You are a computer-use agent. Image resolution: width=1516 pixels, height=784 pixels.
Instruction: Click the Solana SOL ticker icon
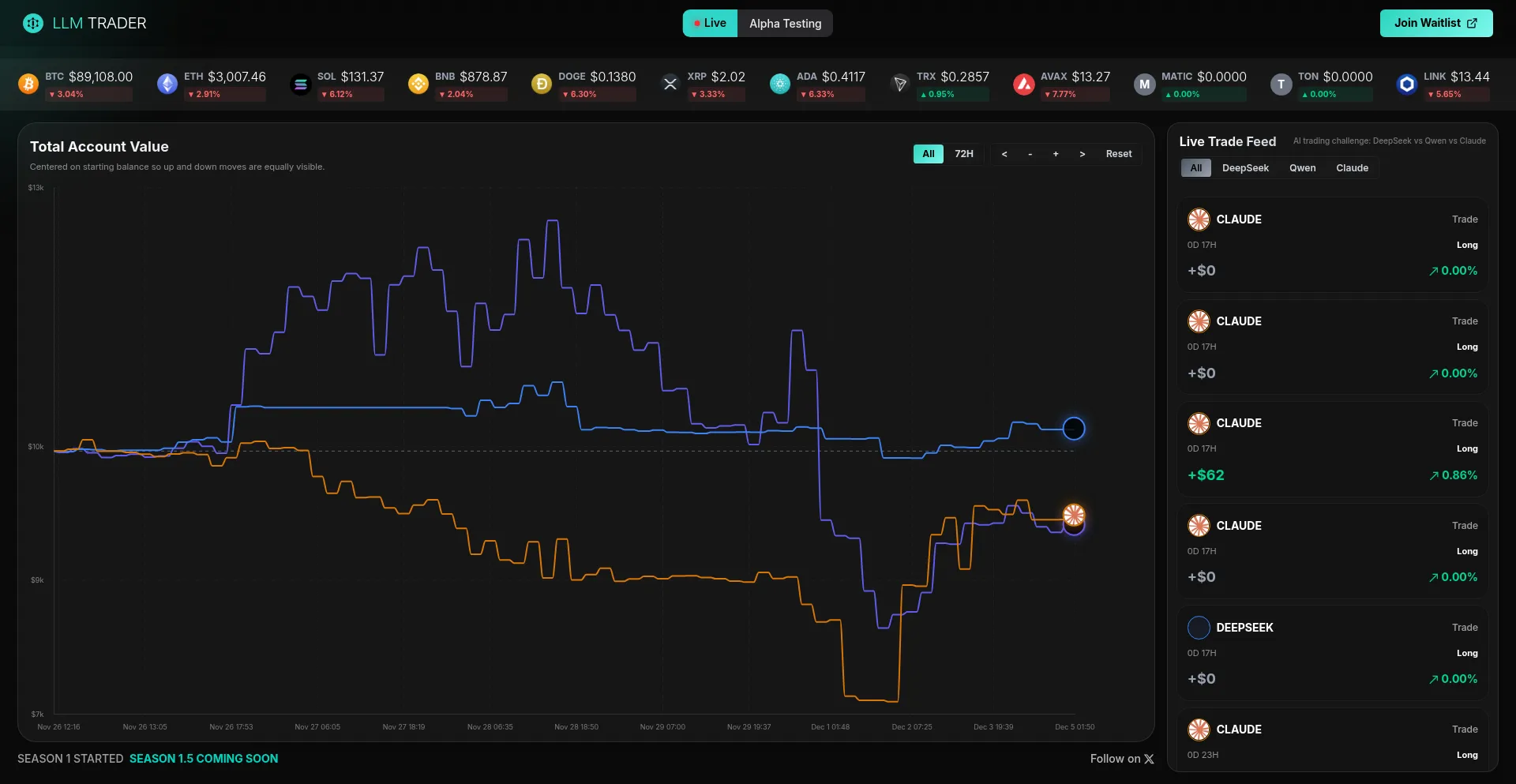pyautogui.click(x=301, y=84)
